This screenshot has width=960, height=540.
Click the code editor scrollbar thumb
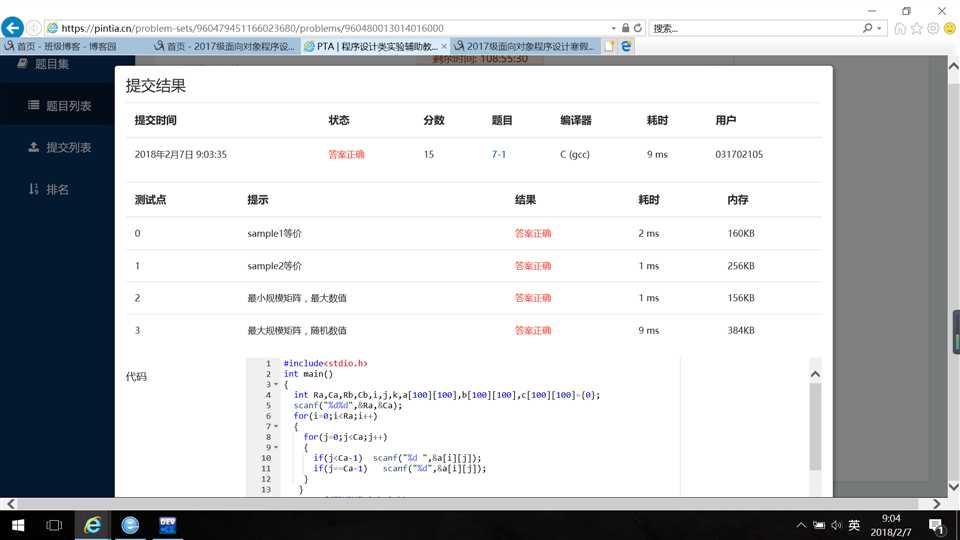815,427
